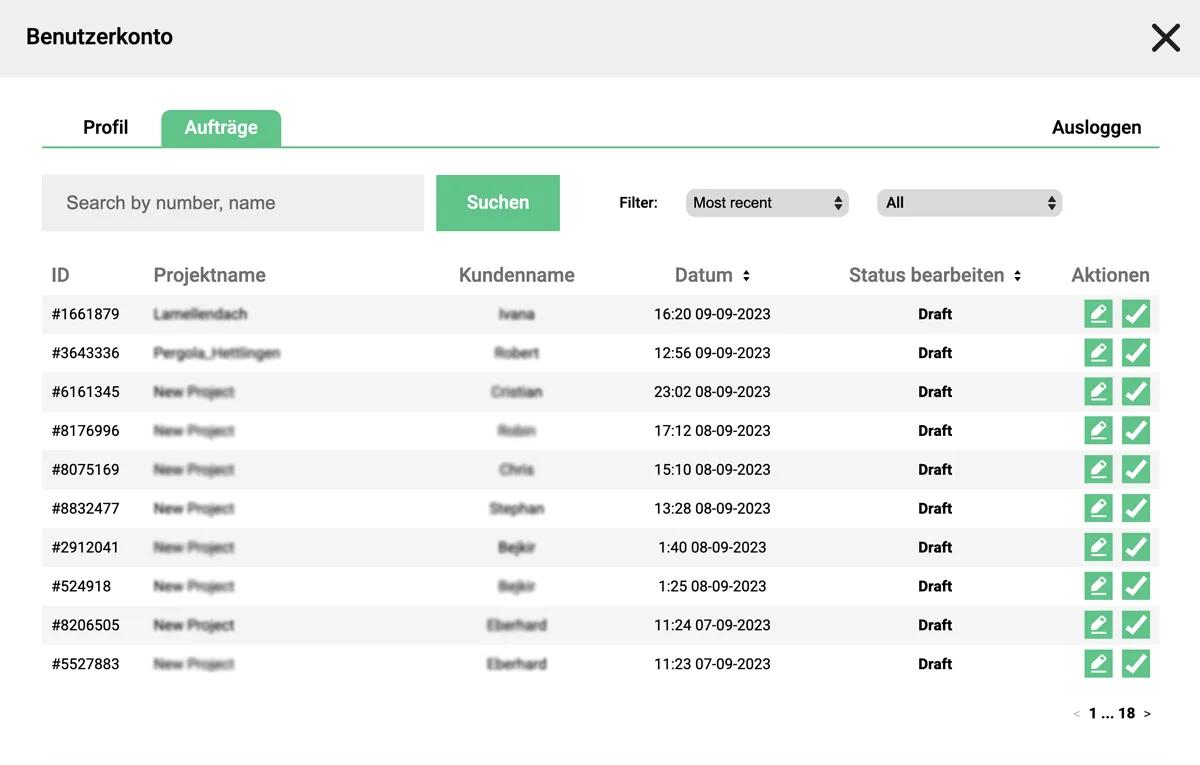Screen dimensions: 1200x765
Task: Open edit icon for order #8832477
Action: coord(1098,509)
